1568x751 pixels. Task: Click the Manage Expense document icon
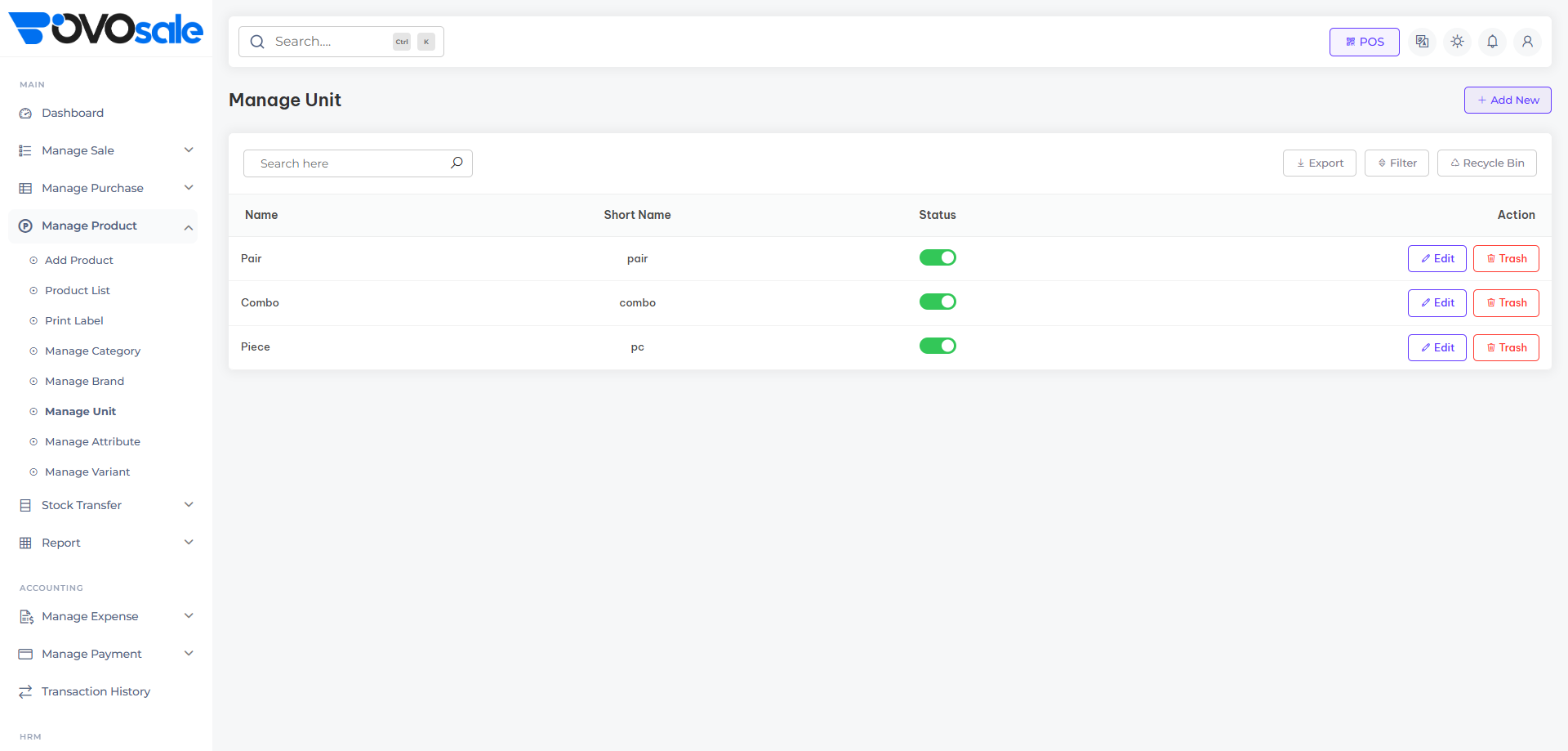[x=26, y=617]
